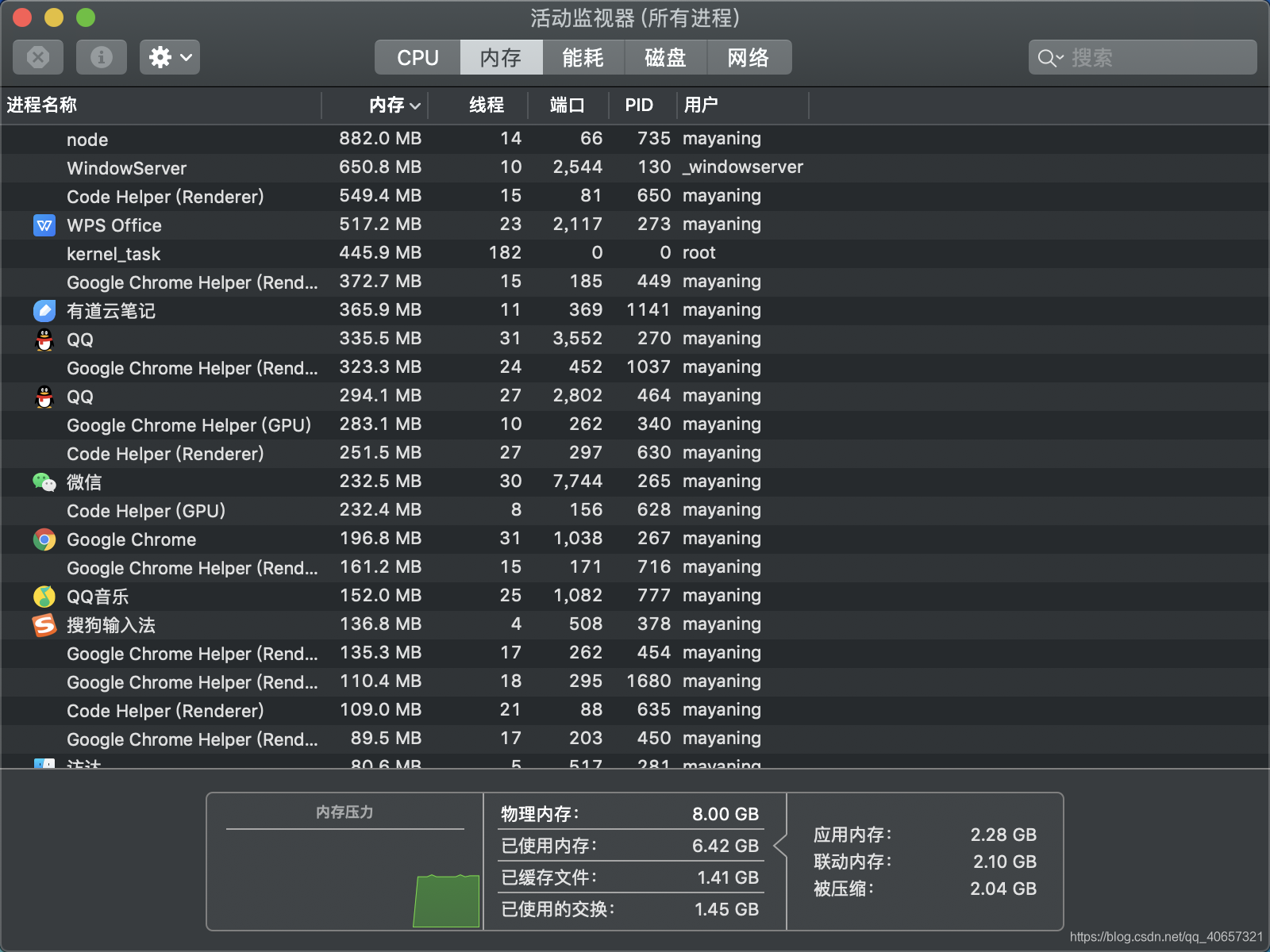
Task: Click the 有道云笔记 app icon
Action: pyautogui.click(x=44, y=311)
